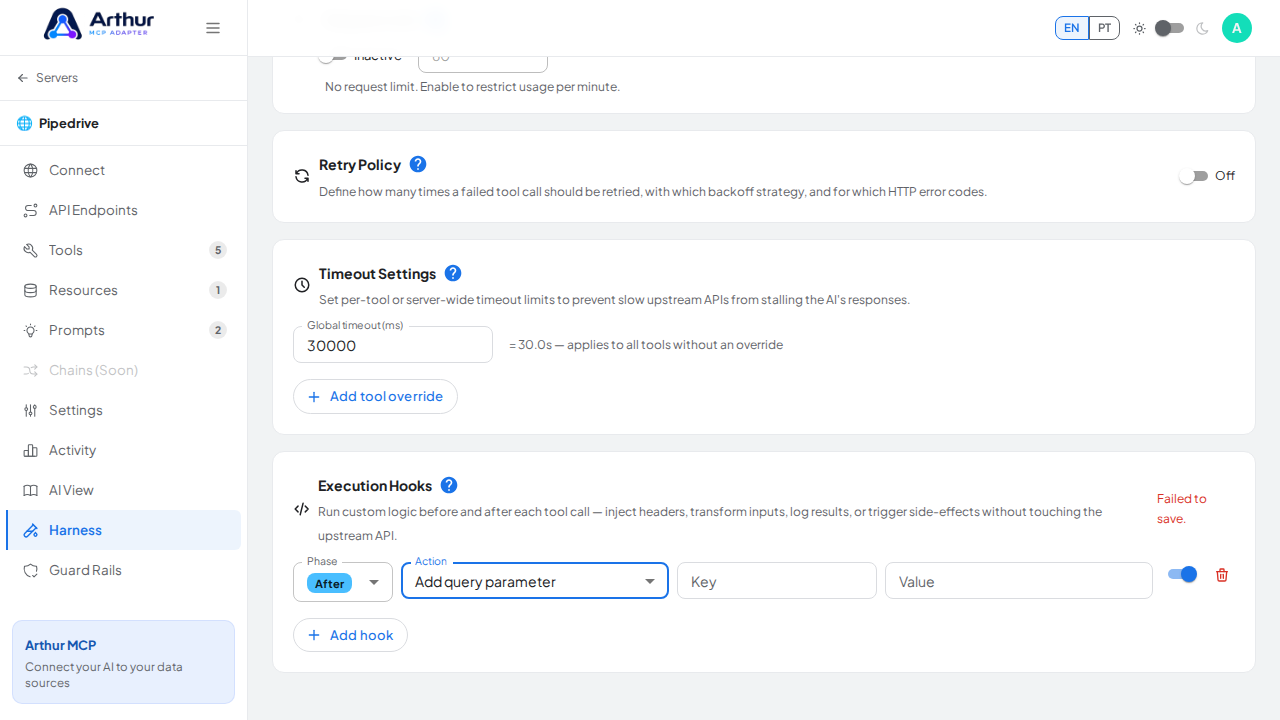Click the hook Value input field

(x=1019, y=581)
